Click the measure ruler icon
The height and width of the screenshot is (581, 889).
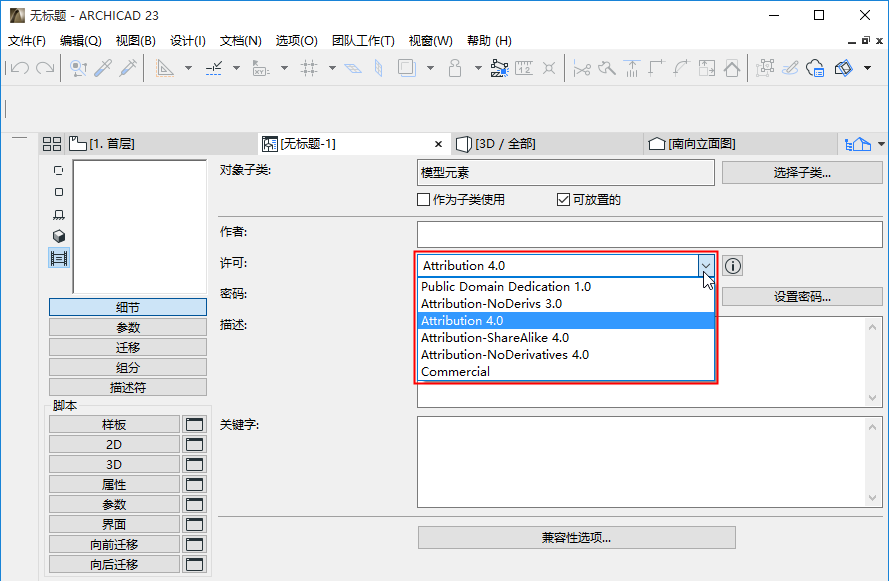point(523,69)
